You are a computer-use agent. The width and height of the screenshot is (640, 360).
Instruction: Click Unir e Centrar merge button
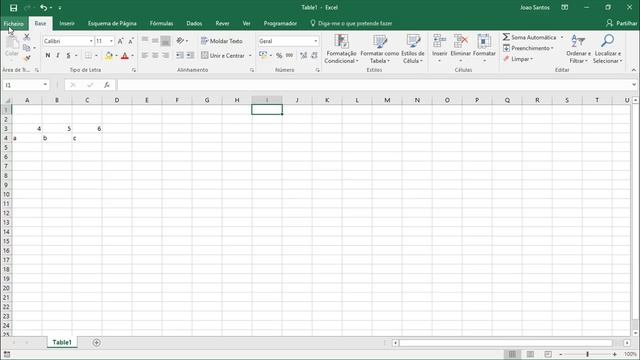(x=223, y=56)
